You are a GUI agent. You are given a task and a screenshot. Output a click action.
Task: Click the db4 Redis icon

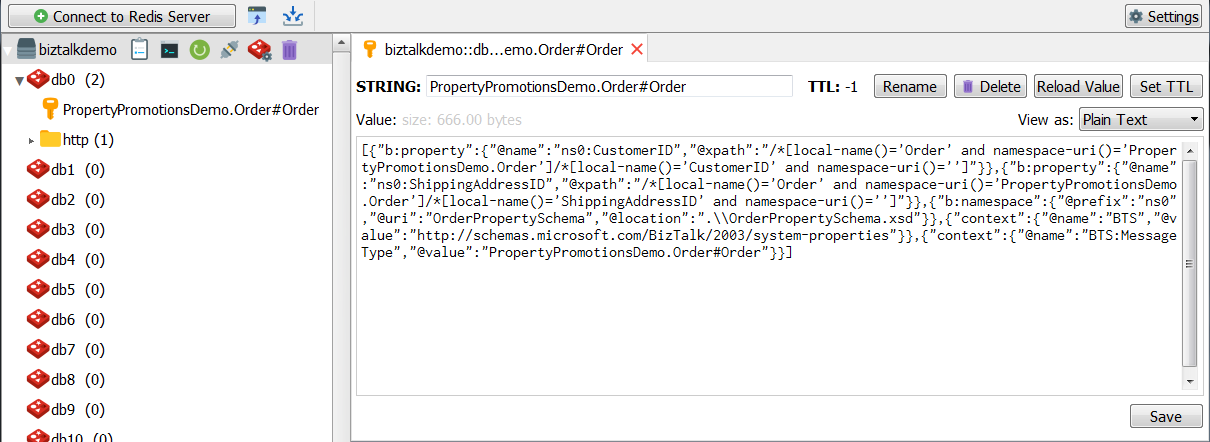38,259
